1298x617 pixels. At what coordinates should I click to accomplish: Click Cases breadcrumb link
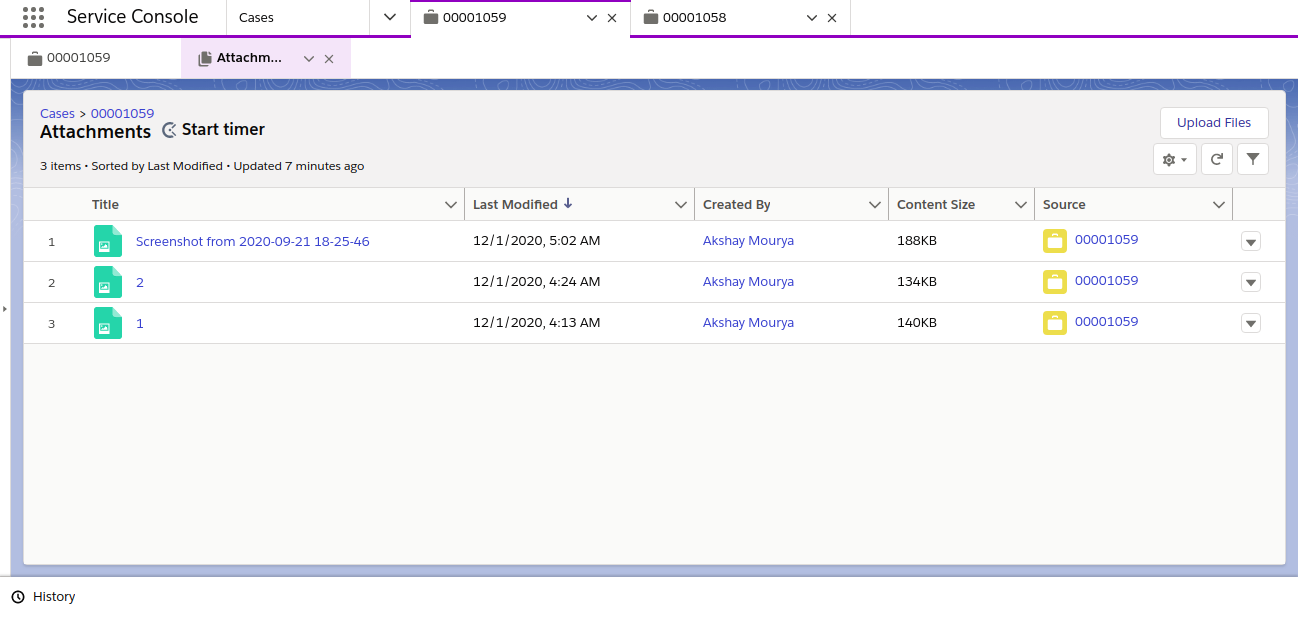57,114
